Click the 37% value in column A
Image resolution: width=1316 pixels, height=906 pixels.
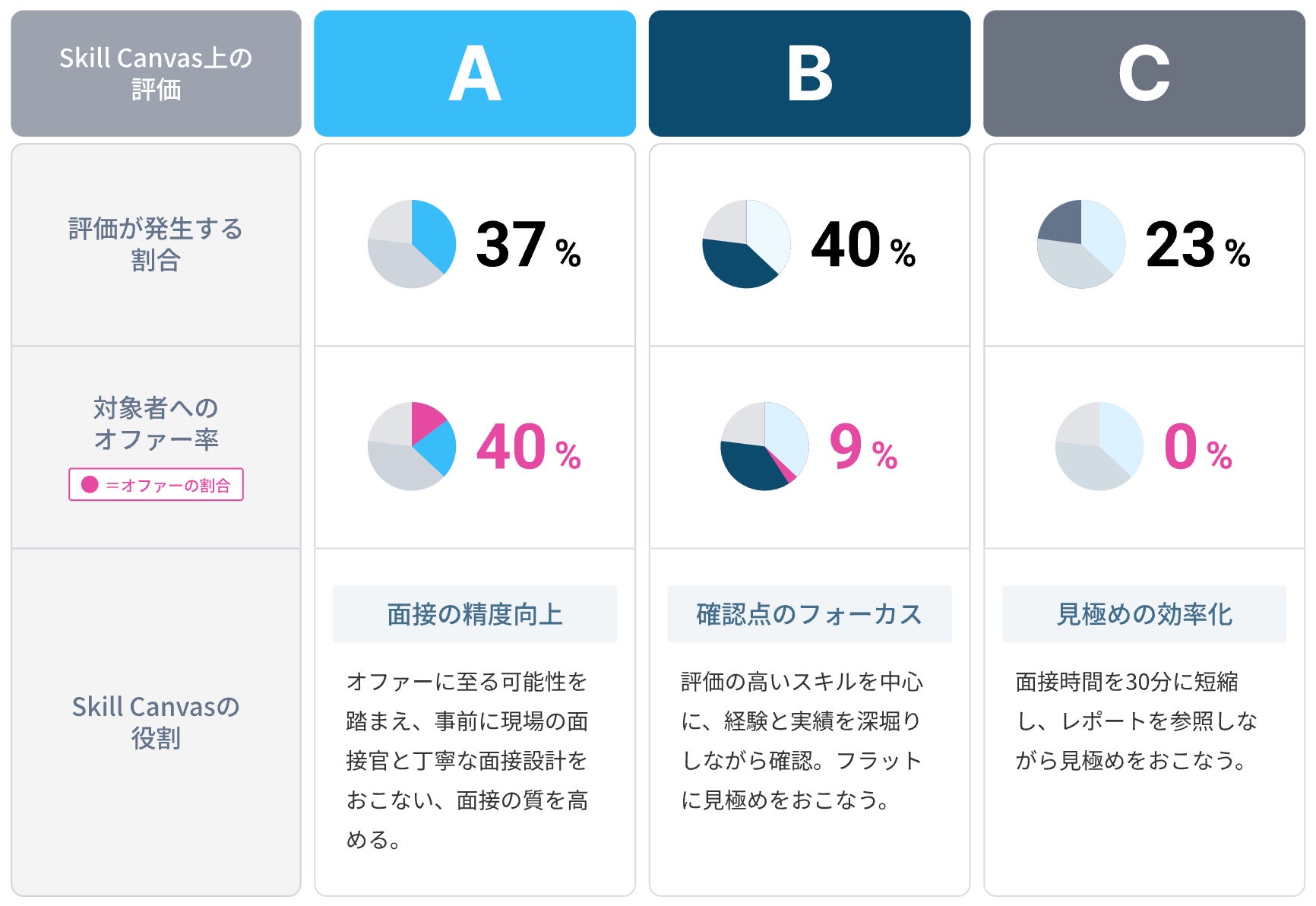point(527,245)
